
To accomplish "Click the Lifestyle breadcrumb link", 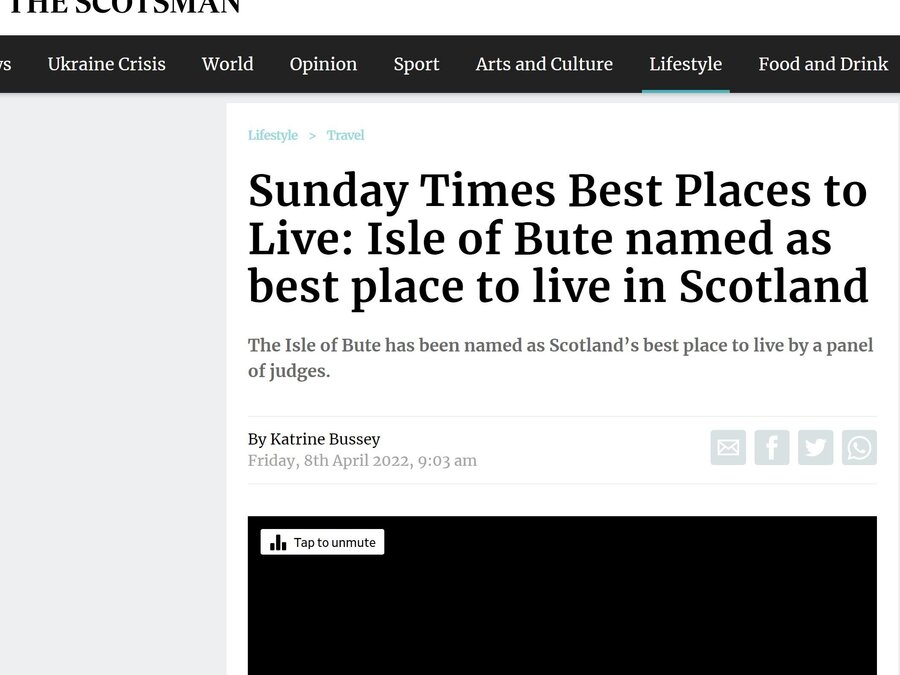I will [x=273, y=135].
